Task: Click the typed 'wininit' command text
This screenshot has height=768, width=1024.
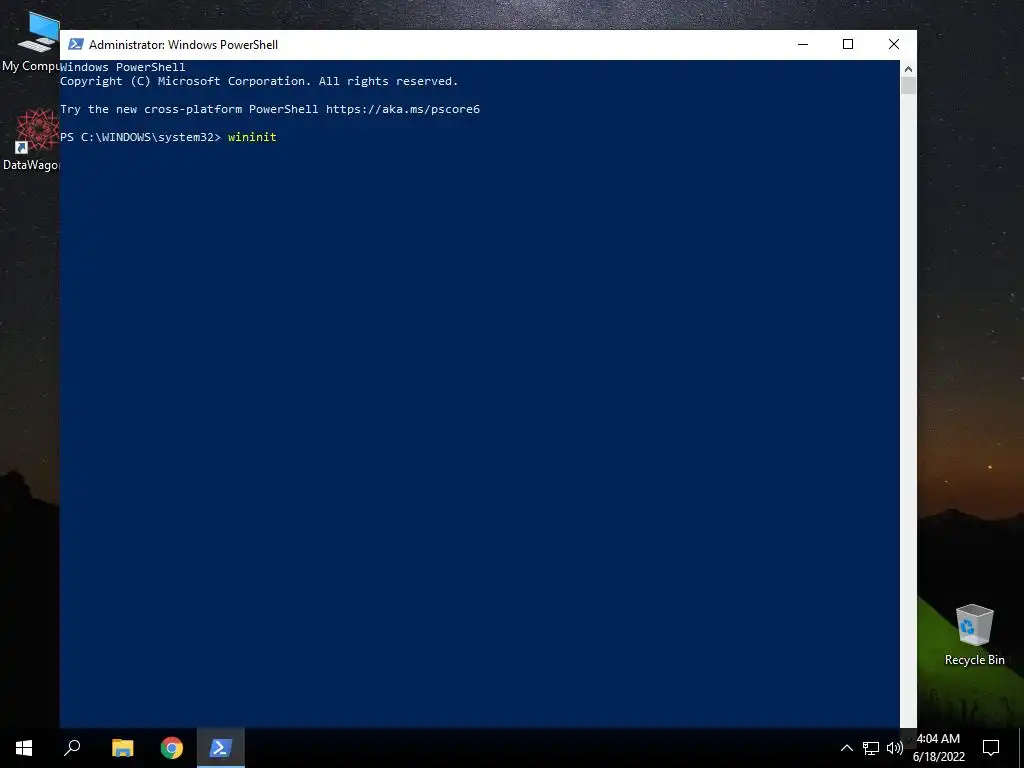Action: [252, 137]
